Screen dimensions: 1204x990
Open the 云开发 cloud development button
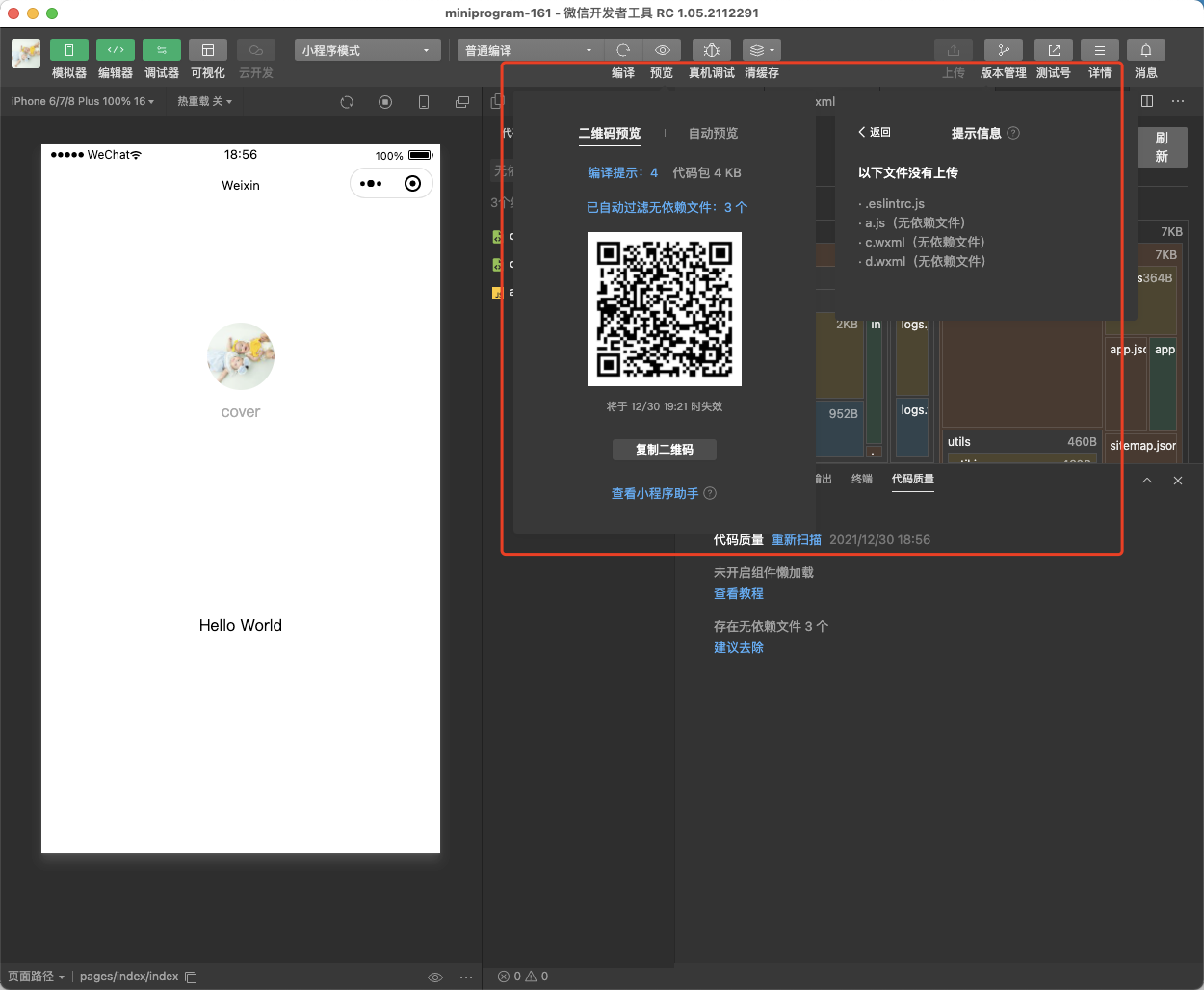[x=256, y=50]
